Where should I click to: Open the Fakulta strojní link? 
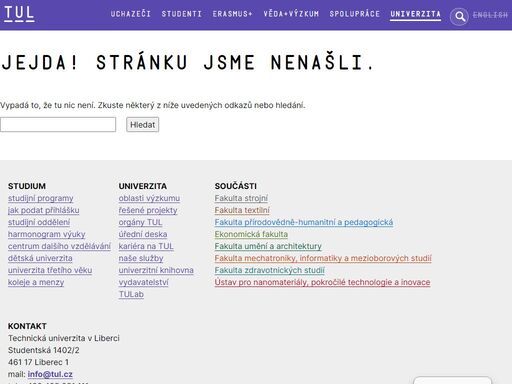241,198
